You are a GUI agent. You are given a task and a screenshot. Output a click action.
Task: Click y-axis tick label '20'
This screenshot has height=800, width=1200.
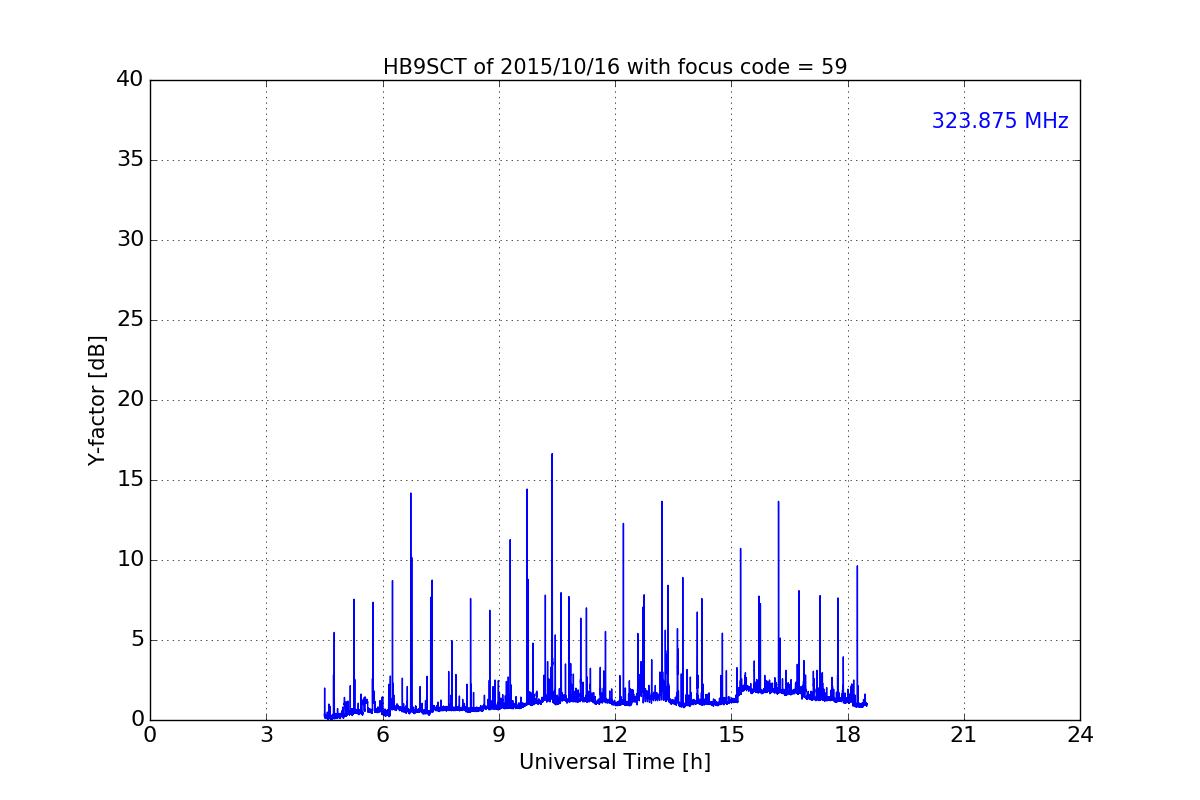pos(130,400)
